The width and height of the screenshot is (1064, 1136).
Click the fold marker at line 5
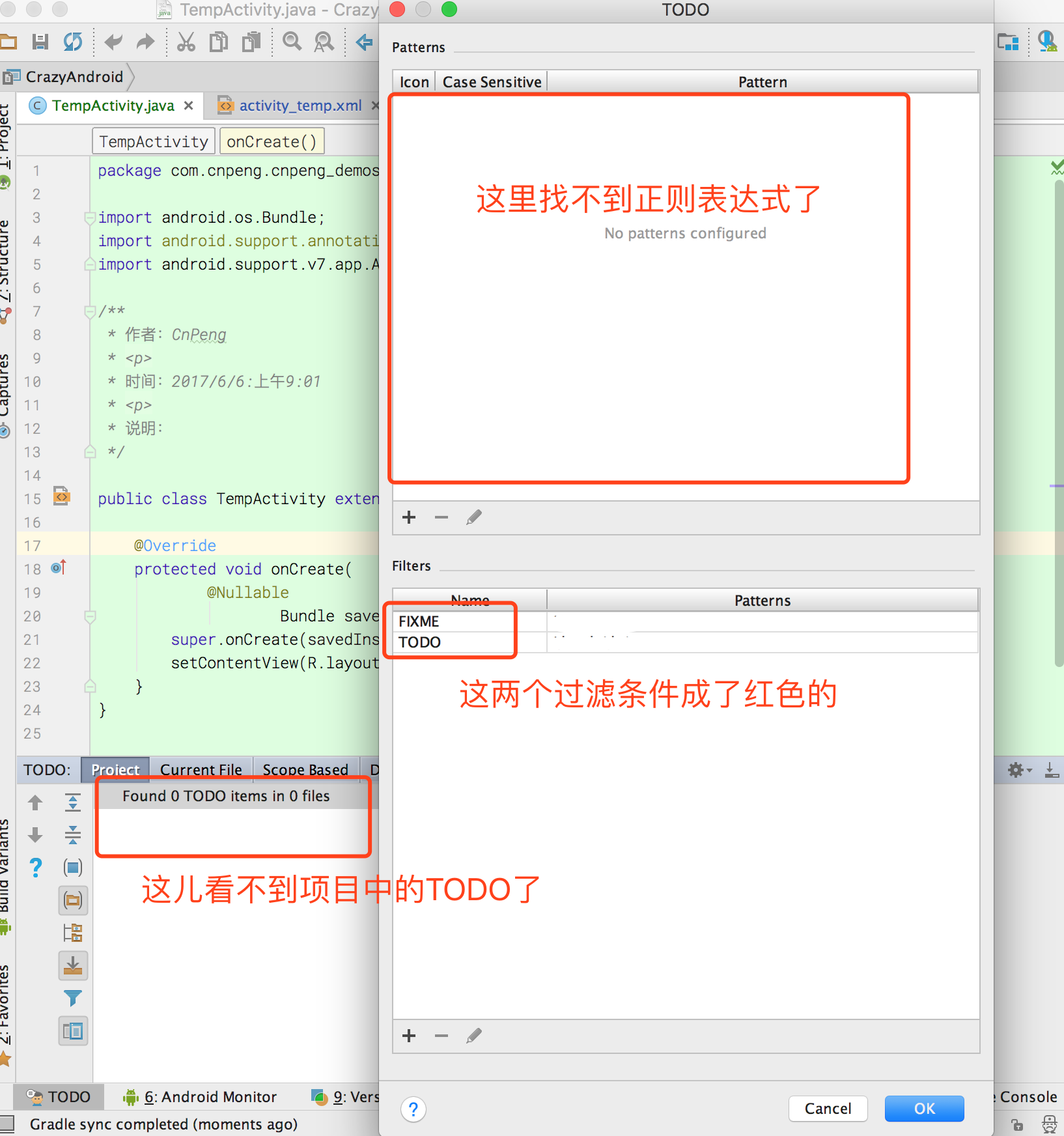click(x=91, y=264)
